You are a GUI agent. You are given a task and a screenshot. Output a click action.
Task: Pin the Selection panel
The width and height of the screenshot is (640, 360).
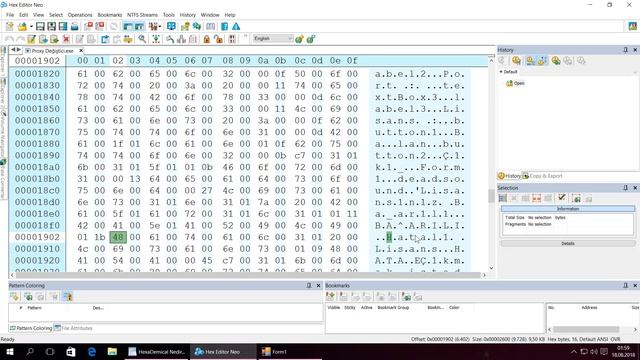(625, 188)
